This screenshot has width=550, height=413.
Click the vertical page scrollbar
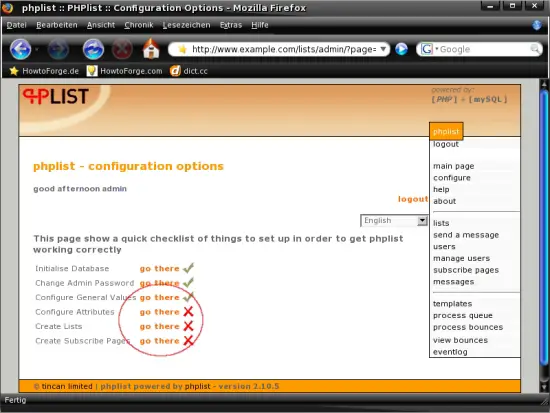(544, 228)
